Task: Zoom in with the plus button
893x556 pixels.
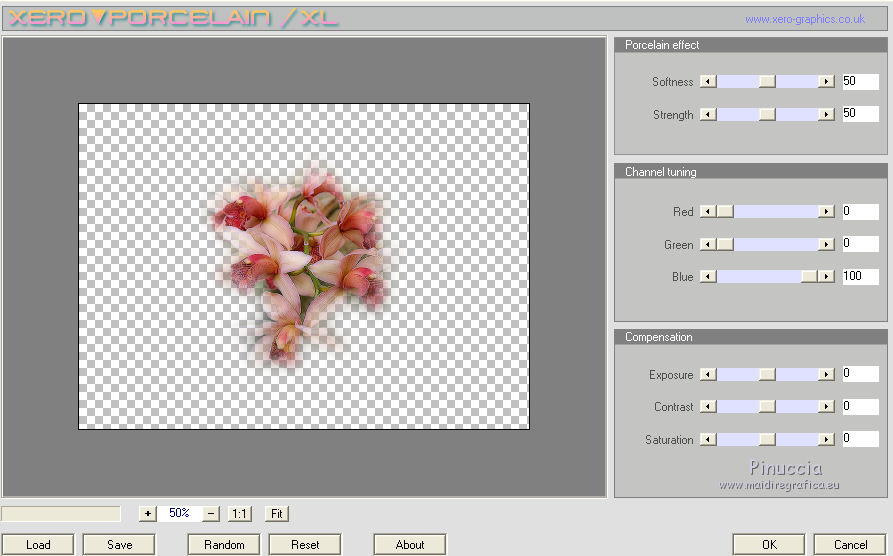Action: point(148,513)
